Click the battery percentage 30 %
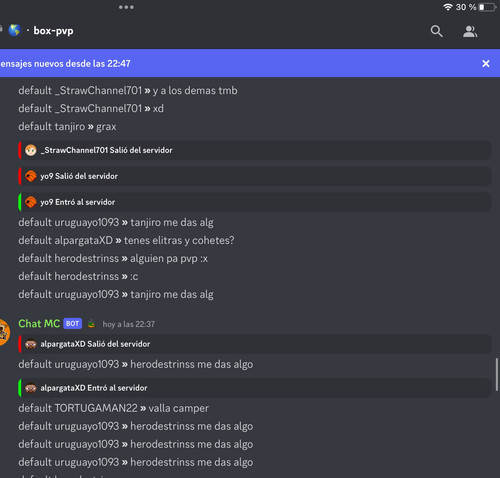 [x=466, y=7]
